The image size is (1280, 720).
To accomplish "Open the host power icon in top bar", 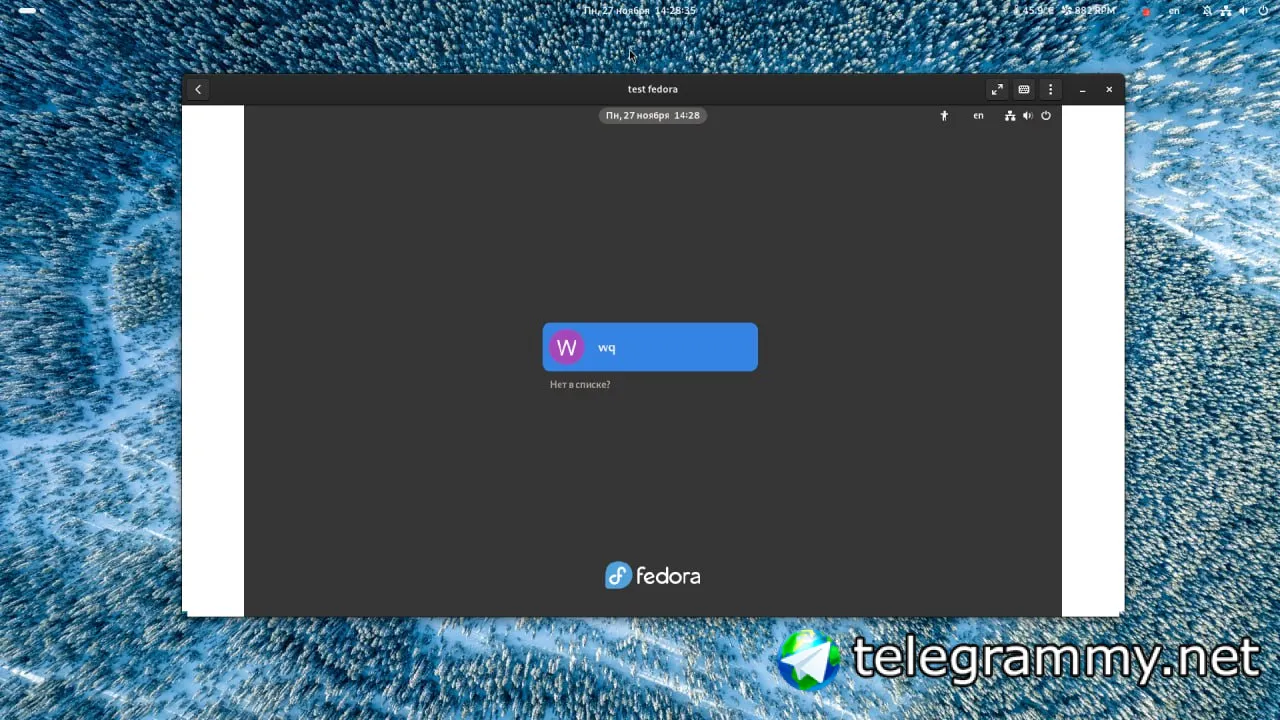I will pyautogui.click(x=1263, y=10).
